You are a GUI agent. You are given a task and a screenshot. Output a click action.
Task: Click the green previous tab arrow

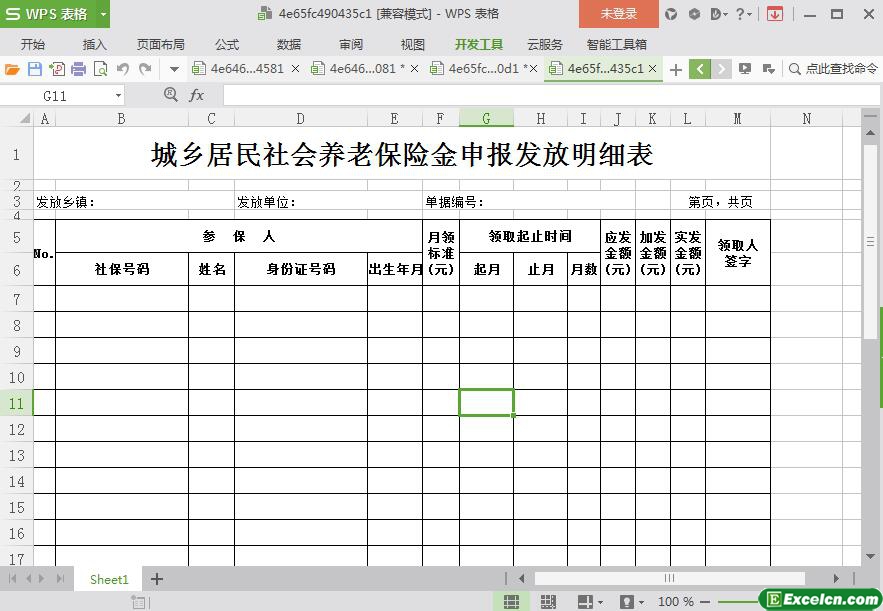pyautogui.click(x=700, y=69)
